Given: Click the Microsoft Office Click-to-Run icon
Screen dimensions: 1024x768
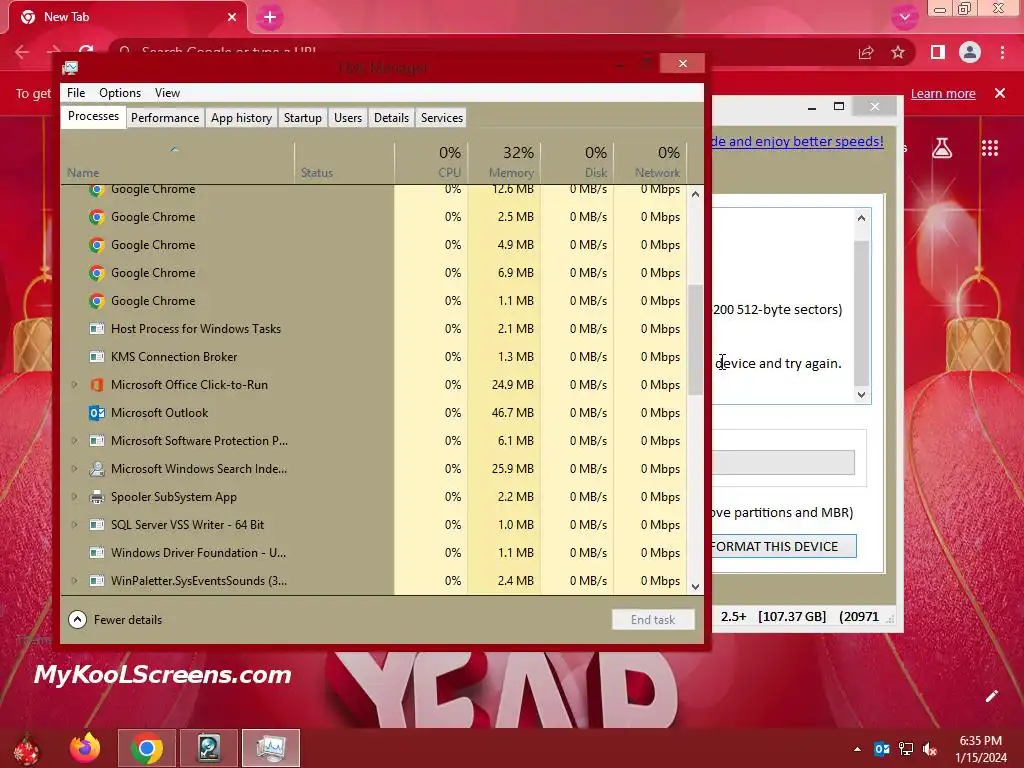Looking at the screenshot, I should point(97,385).
